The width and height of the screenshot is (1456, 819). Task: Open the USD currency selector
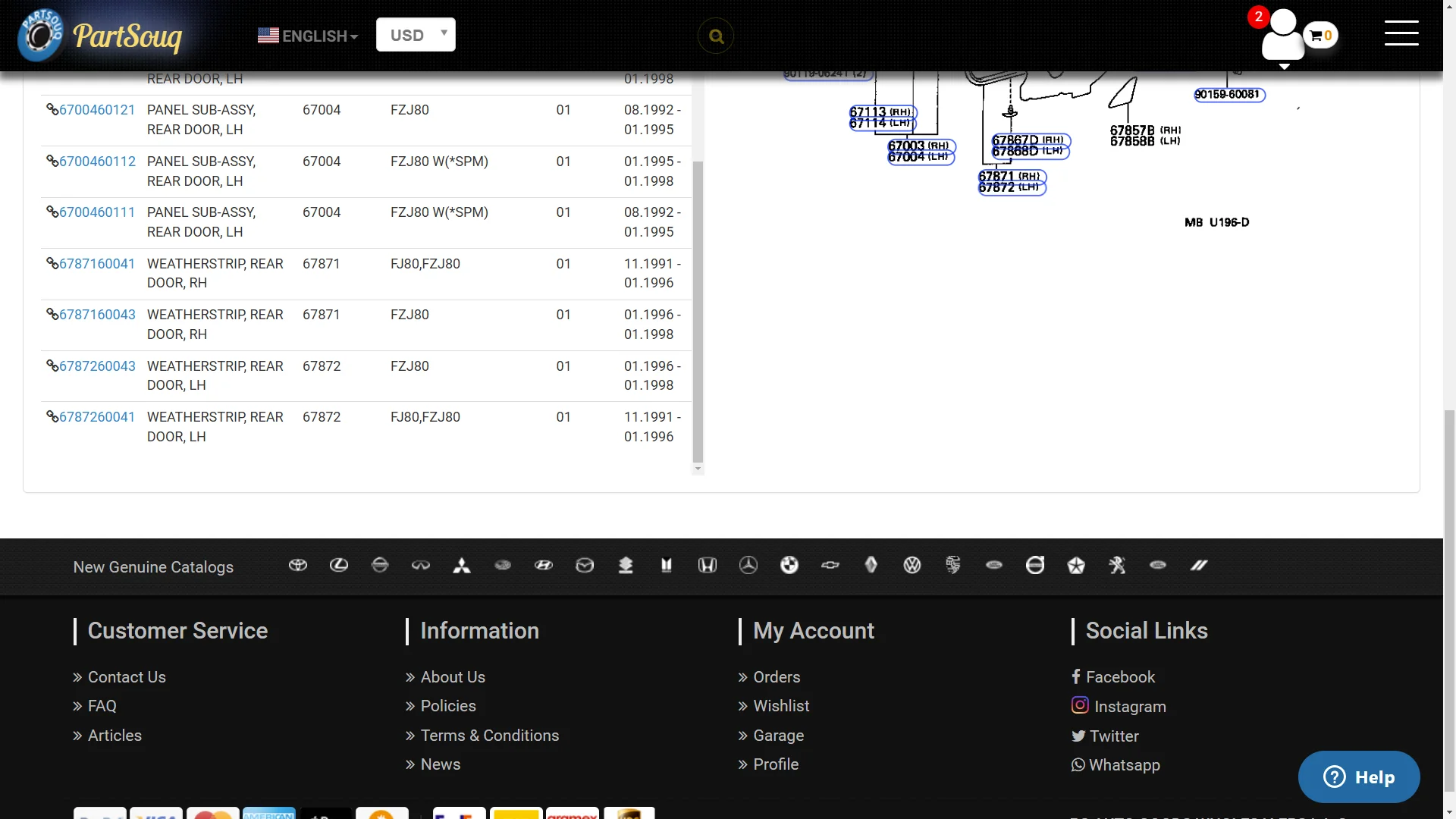click(416, 35)
